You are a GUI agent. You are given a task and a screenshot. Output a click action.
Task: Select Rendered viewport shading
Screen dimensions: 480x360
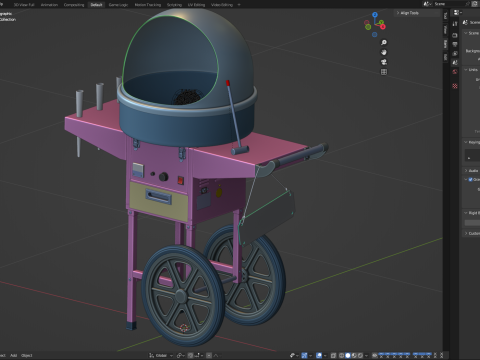361,355
